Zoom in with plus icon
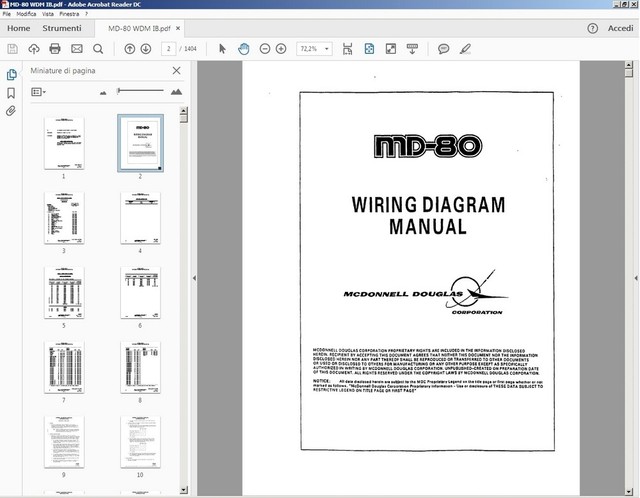 click(281, 49)
